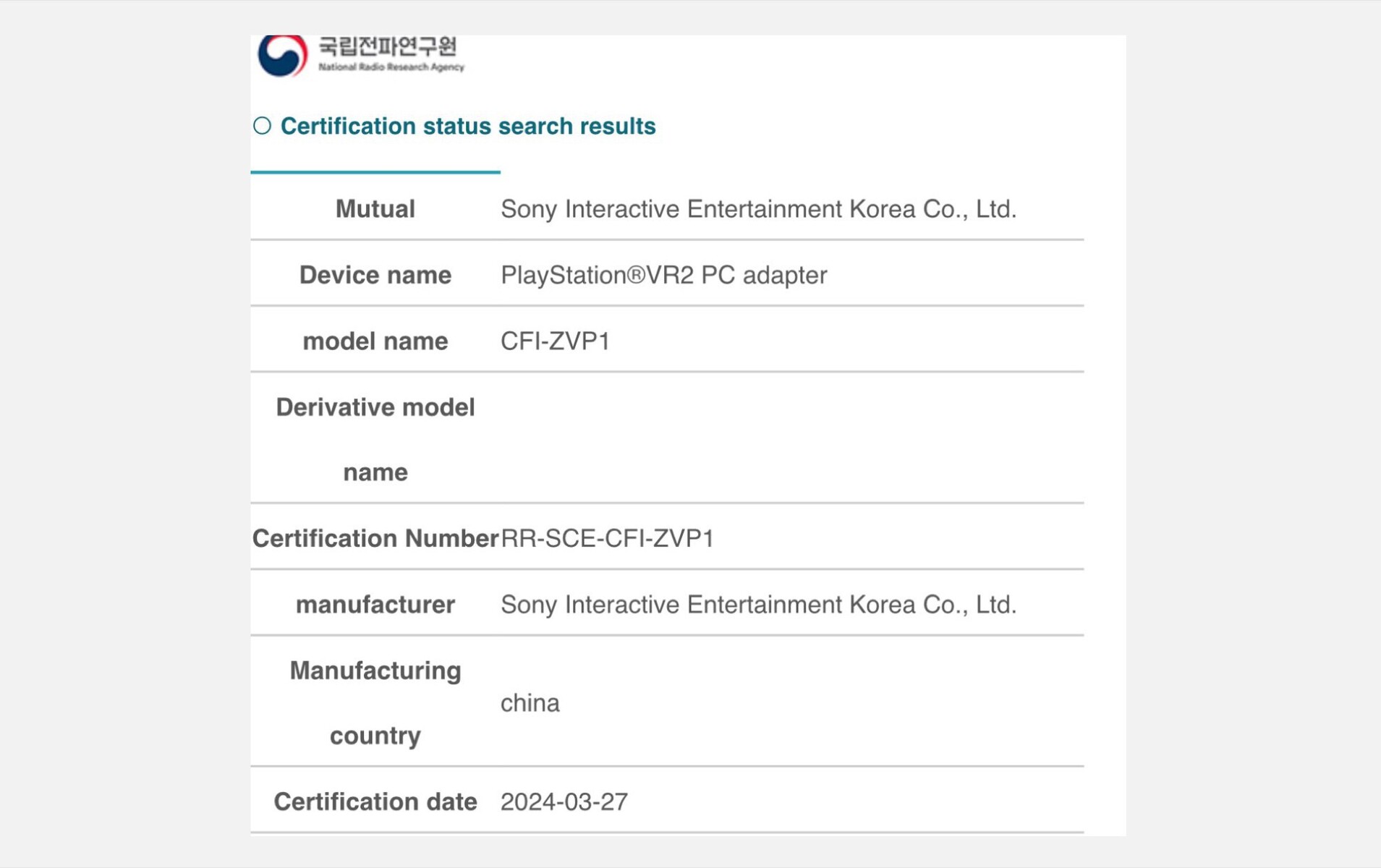1381x868 pixels.
Task: Click the 'model name' label
Action: (375, 341)
